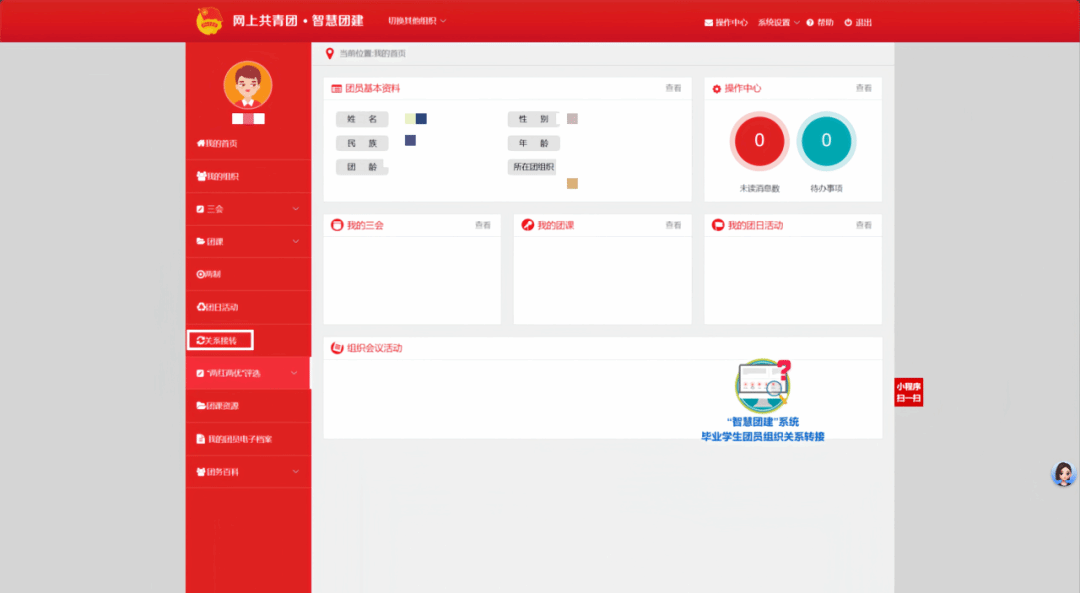Screen dimensions: 1080x593
Task: Click 查看 in the 我的团日活动 panel
Action: pyautogui.click(x=863, y=225)
